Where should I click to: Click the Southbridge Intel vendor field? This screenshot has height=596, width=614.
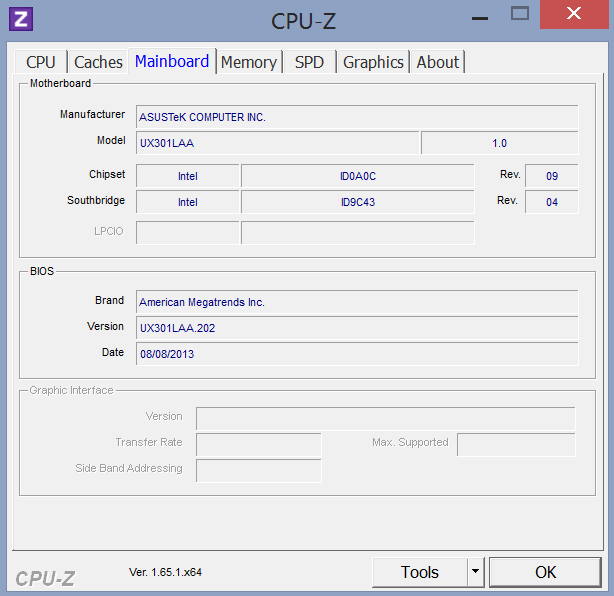pos(188,202)
